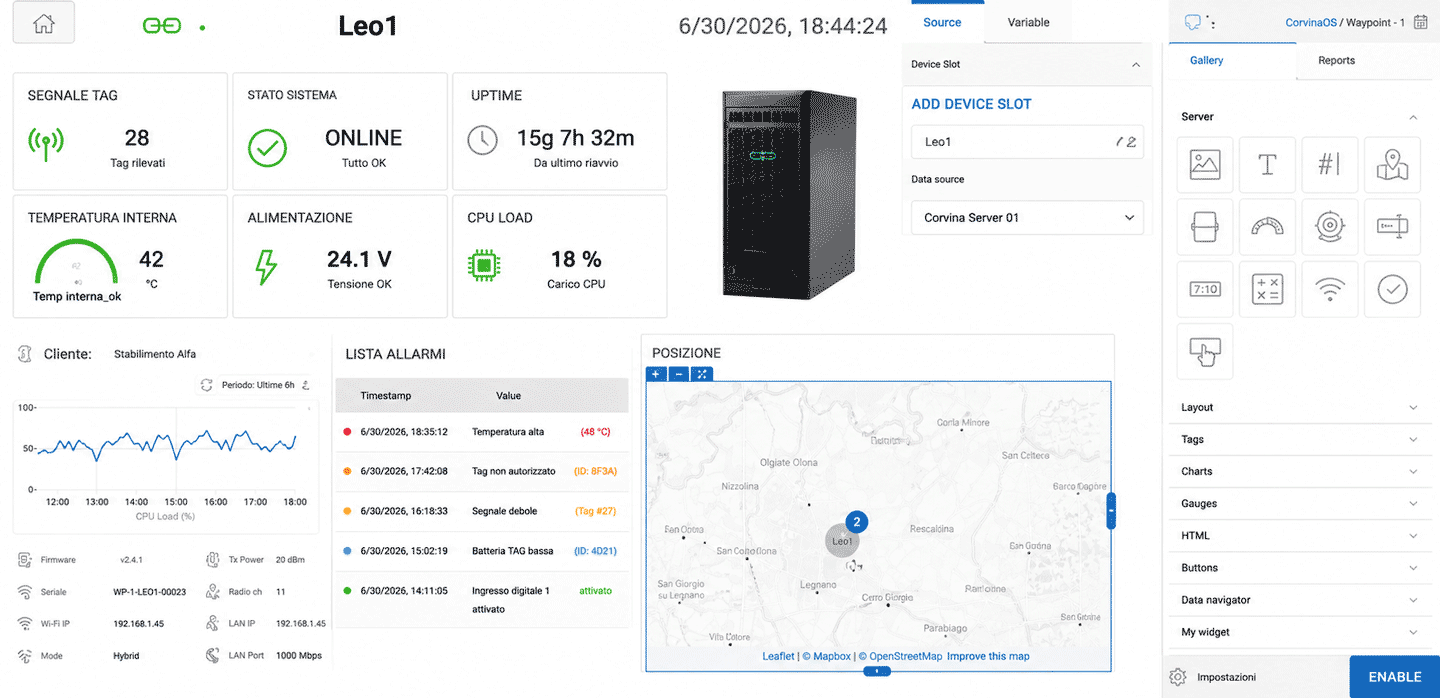Collapse the Server gallery section
The width and height of the screenshot is (1440, 698).
point(1413,117)
